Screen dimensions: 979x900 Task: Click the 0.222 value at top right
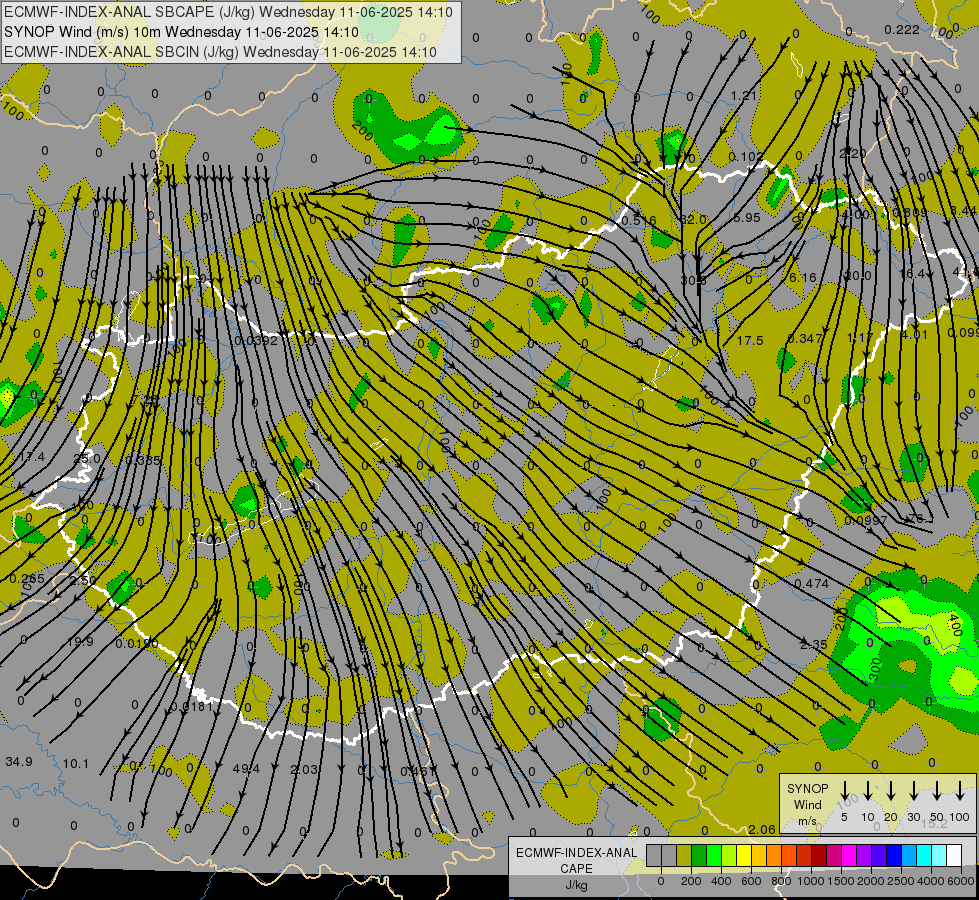[902, 29]
